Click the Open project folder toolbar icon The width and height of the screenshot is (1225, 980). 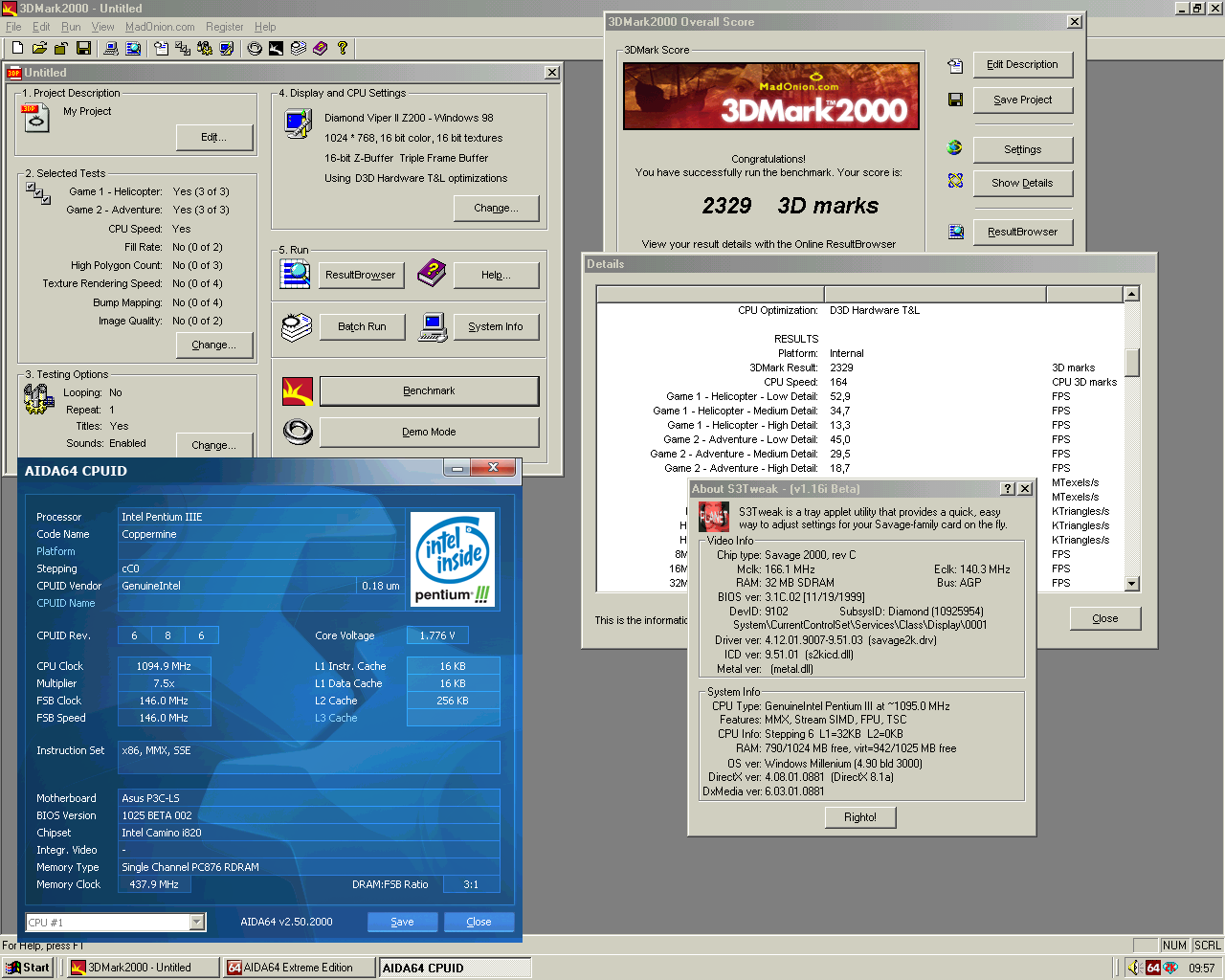pyautogui.click(x=39, y=48)
